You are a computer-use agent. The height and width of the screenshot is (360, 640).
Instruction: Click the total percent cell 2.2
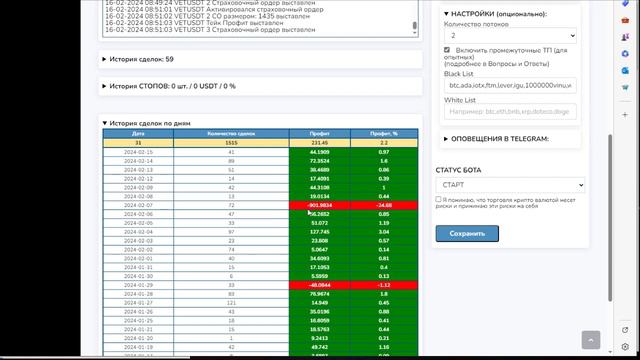tap(384, 143)
